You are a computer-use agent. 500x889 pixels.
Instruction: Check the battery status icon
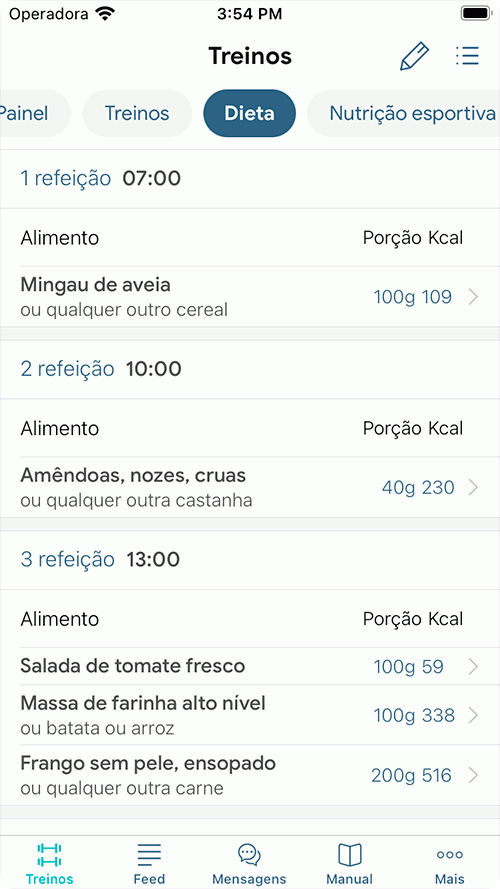[475, 14]
